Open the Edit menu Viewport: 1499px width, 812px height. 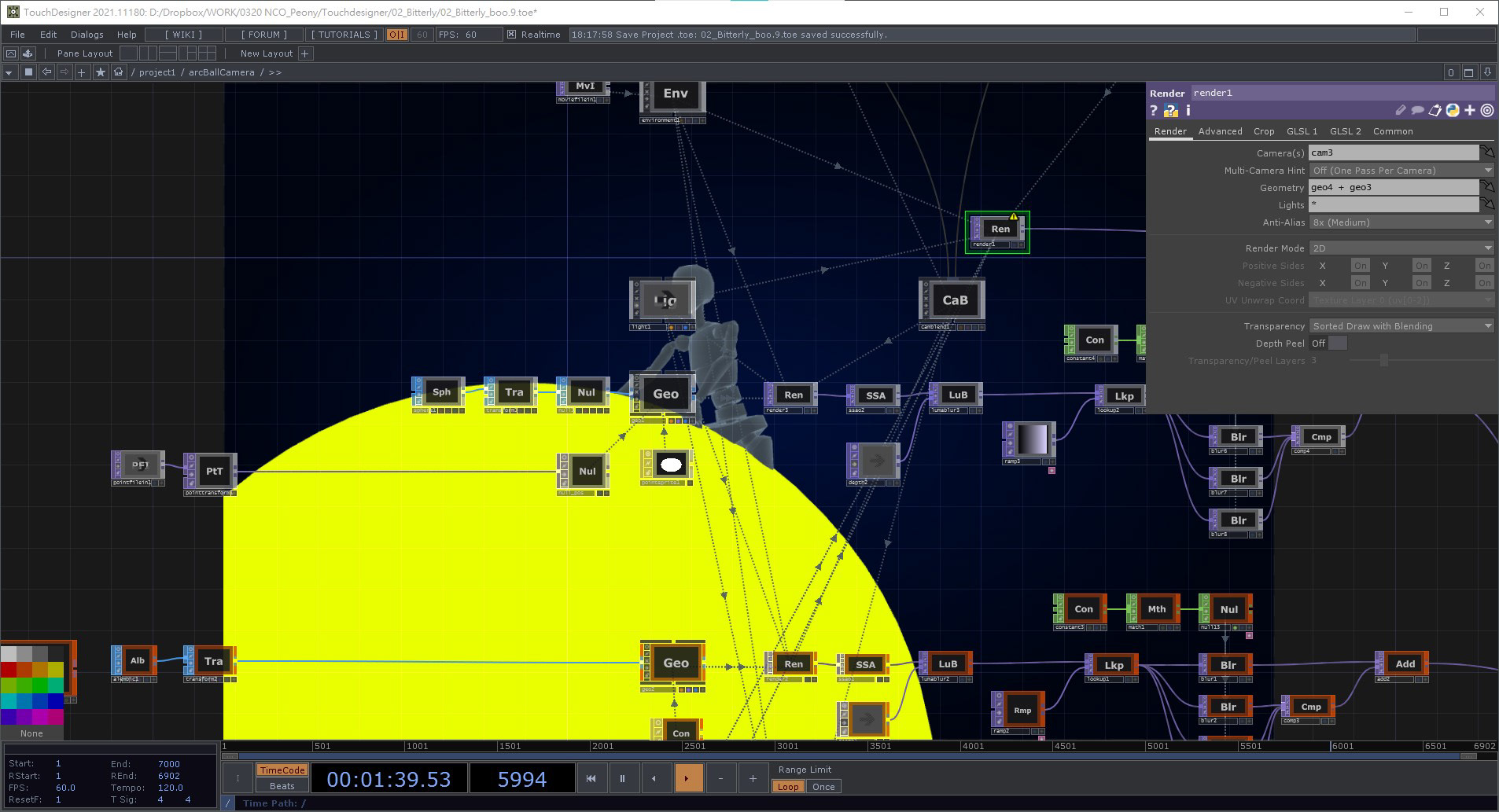[x=48, y=35]
